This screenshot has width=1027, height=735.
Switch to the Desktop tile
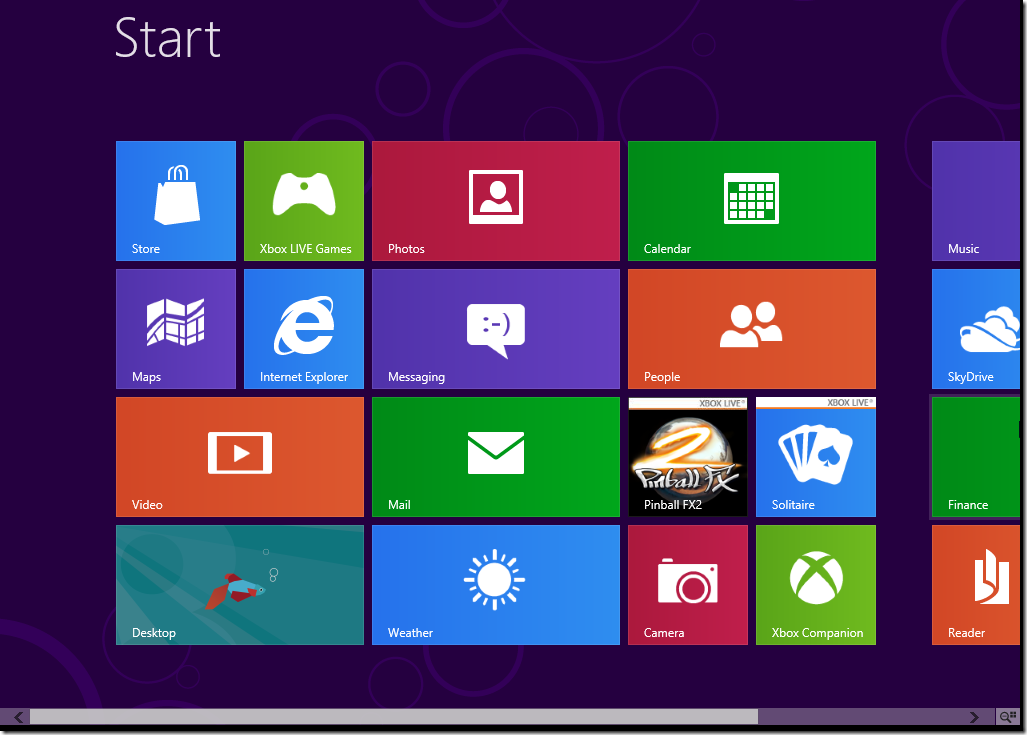tap(240, 585)
